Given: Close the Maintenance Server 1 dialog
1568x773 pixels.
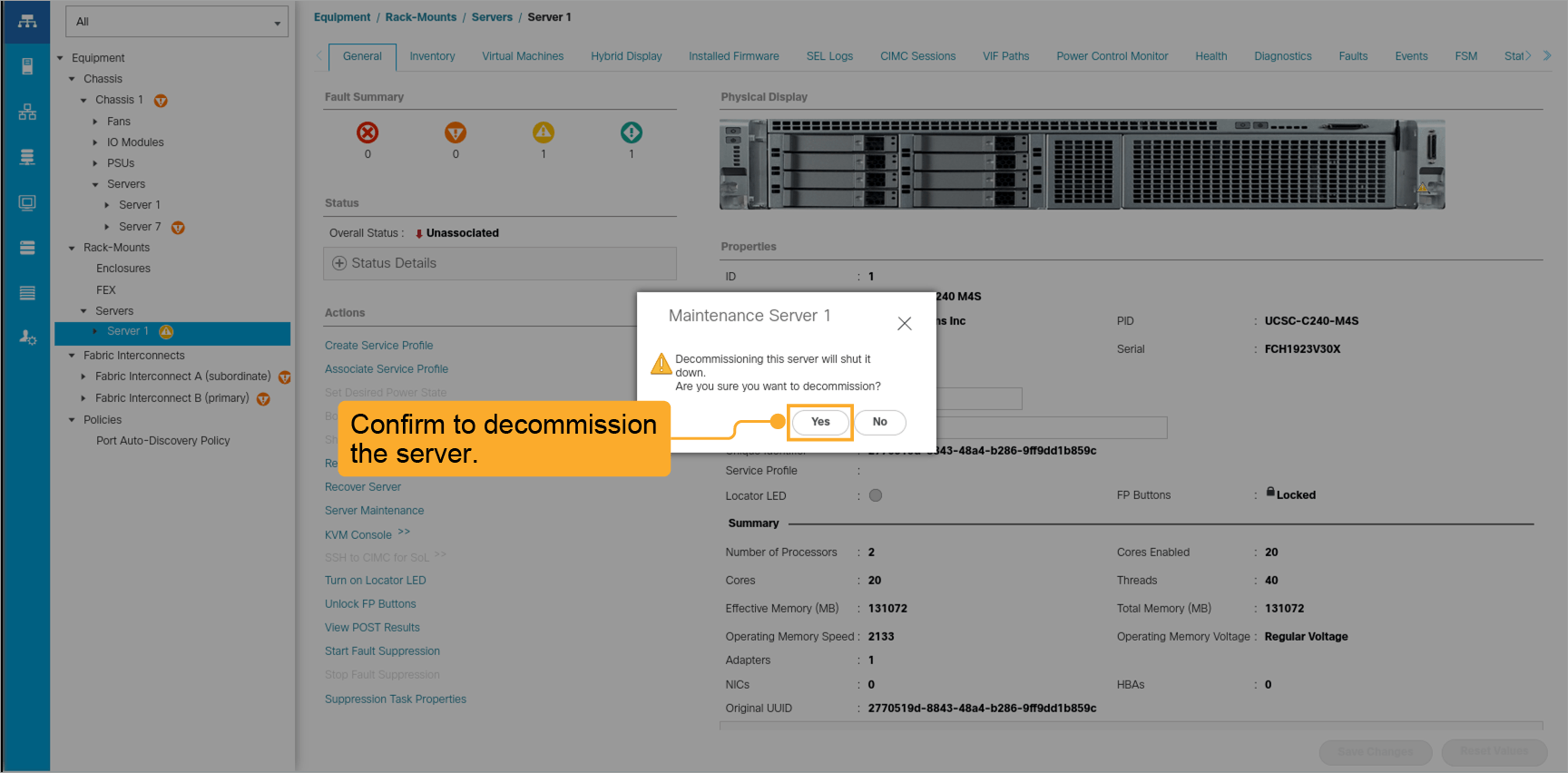Looking at the screenshot, I should click(905, 323).
